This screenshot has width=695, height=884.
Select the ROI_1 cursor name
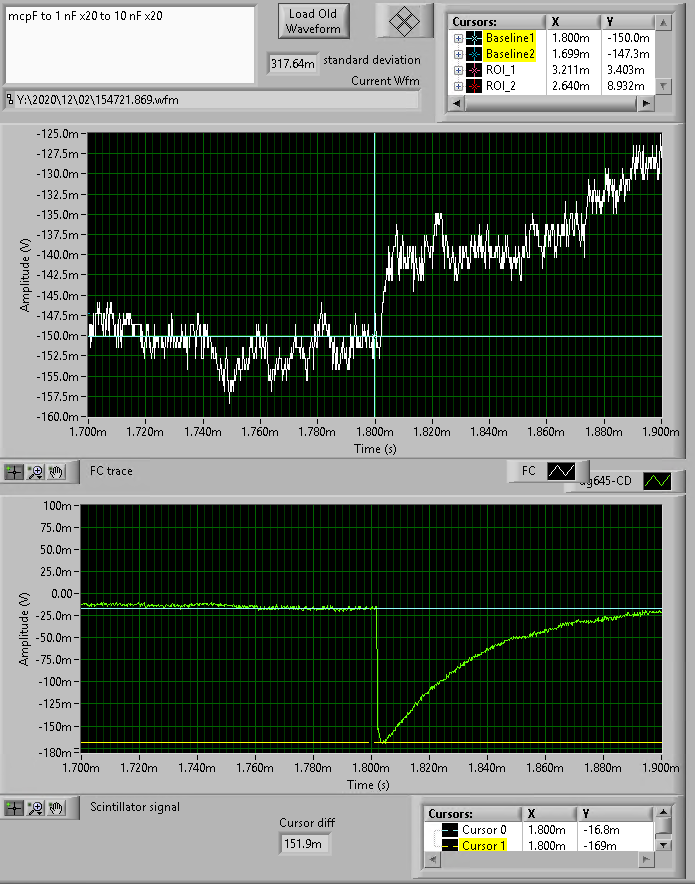pos(501,70)
